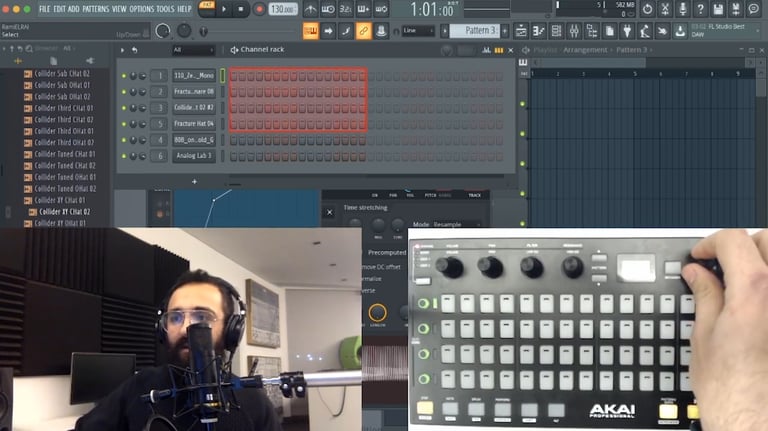Click previous pattern arrow beside Pattern 3
The width and height of the screenshot is (768, 431).
[x=445, y=31]
